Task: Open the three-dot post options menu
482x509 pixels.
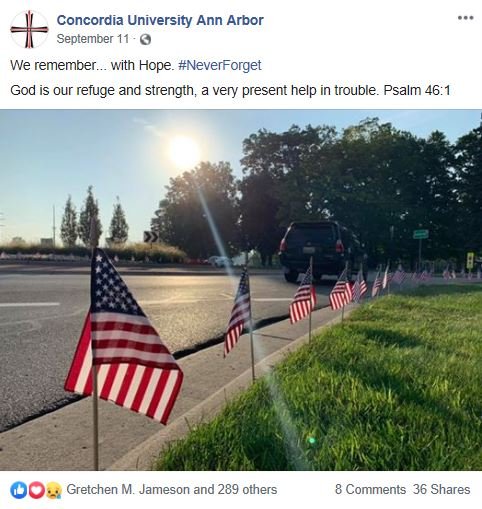Action: click(x=465, y=18)
